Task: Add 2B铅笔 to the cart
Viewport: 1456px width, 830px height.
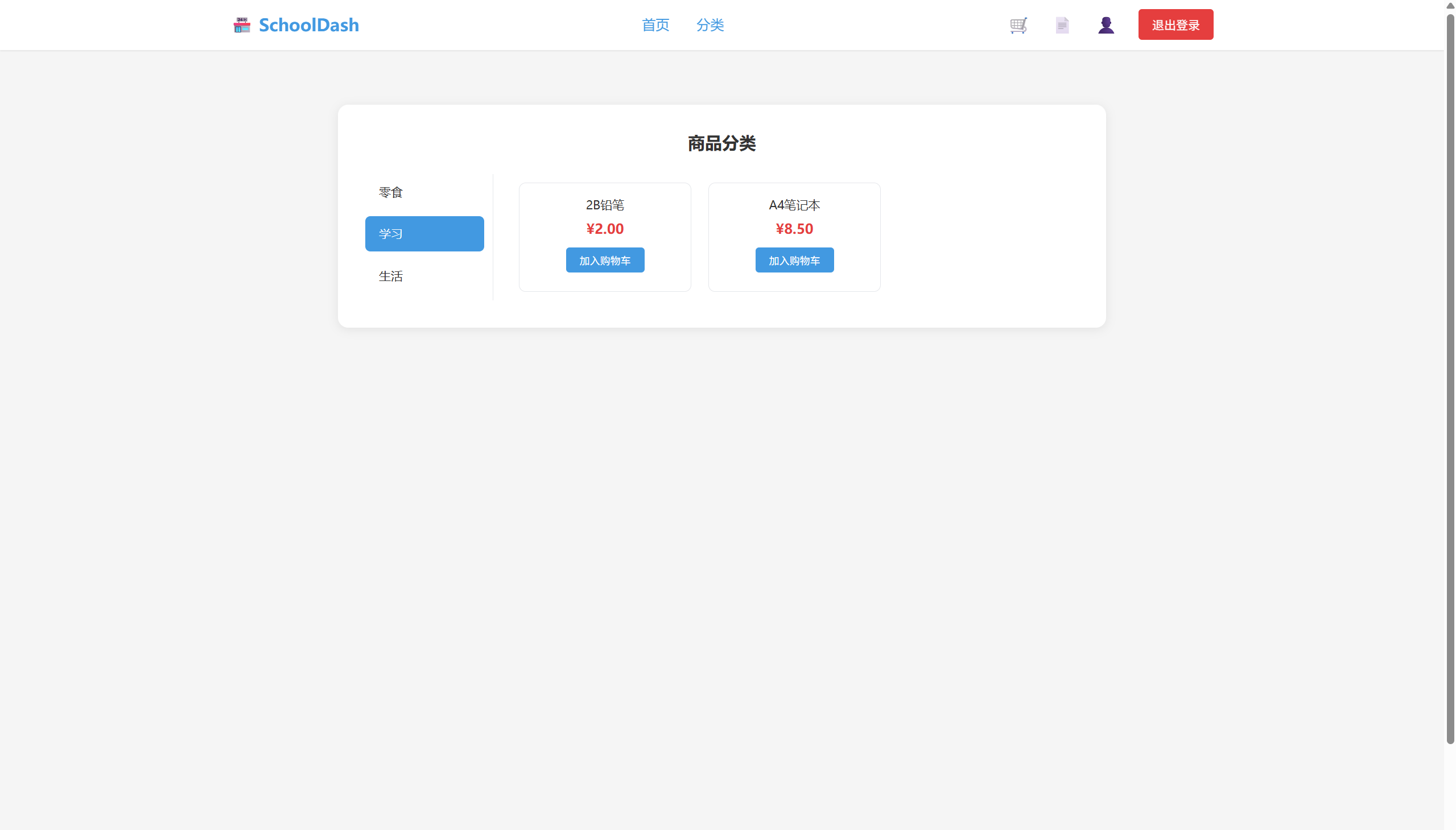Action: pyautogui.click(x=605, y=259)
